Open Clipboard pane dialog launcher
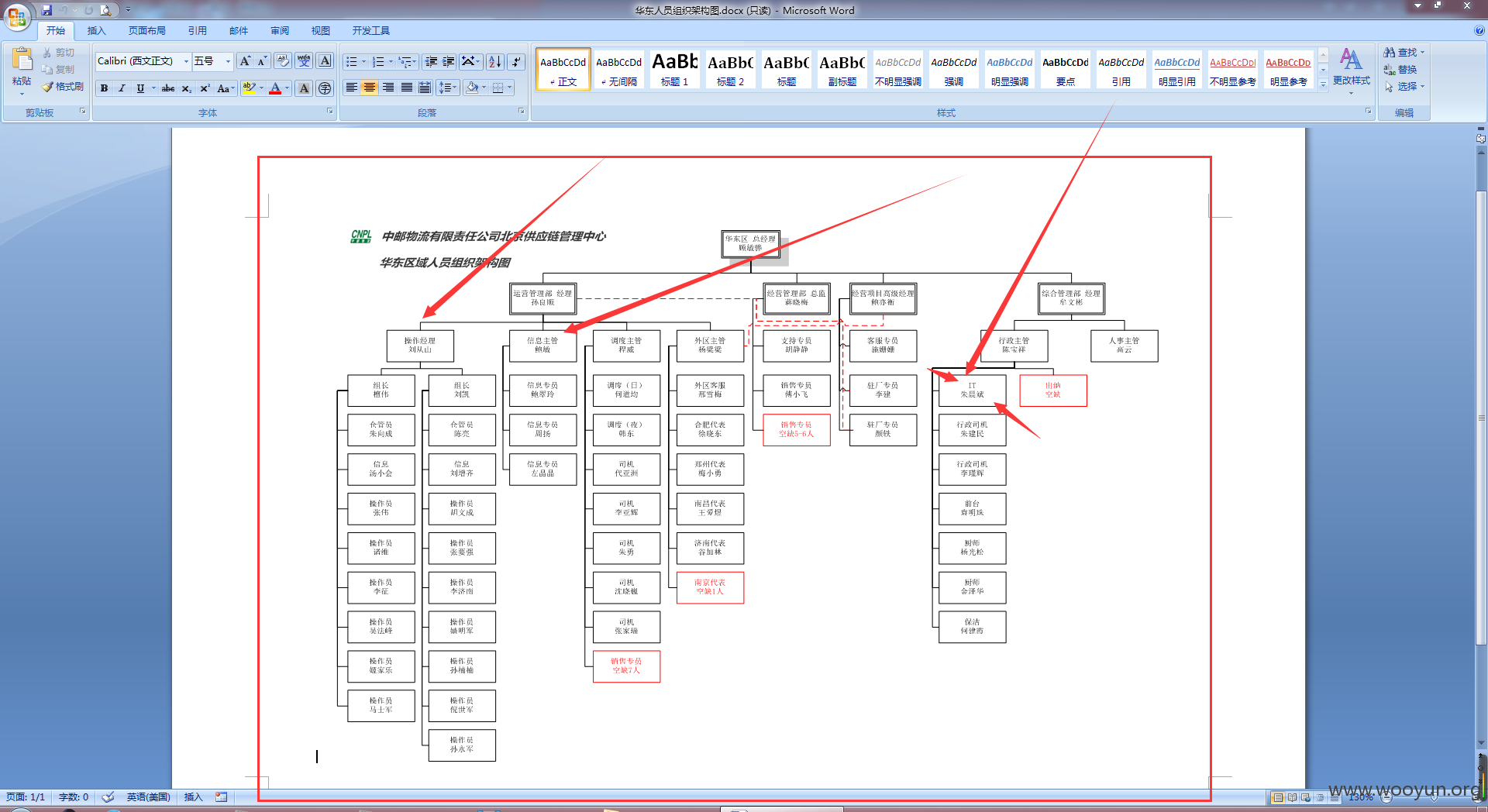The width and height of the screenshot is (1488, 812). pos(82,112)
